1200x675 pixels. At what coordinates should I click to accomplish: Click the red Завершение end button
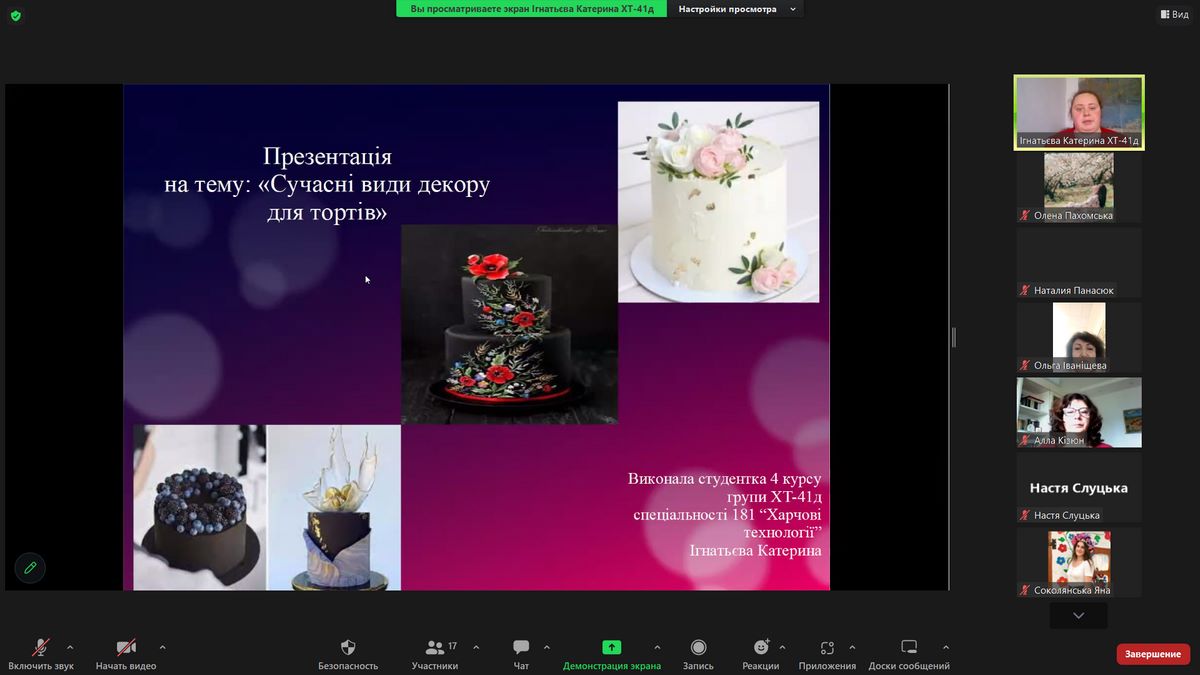pyautogui.click(x=1152, y=654)
